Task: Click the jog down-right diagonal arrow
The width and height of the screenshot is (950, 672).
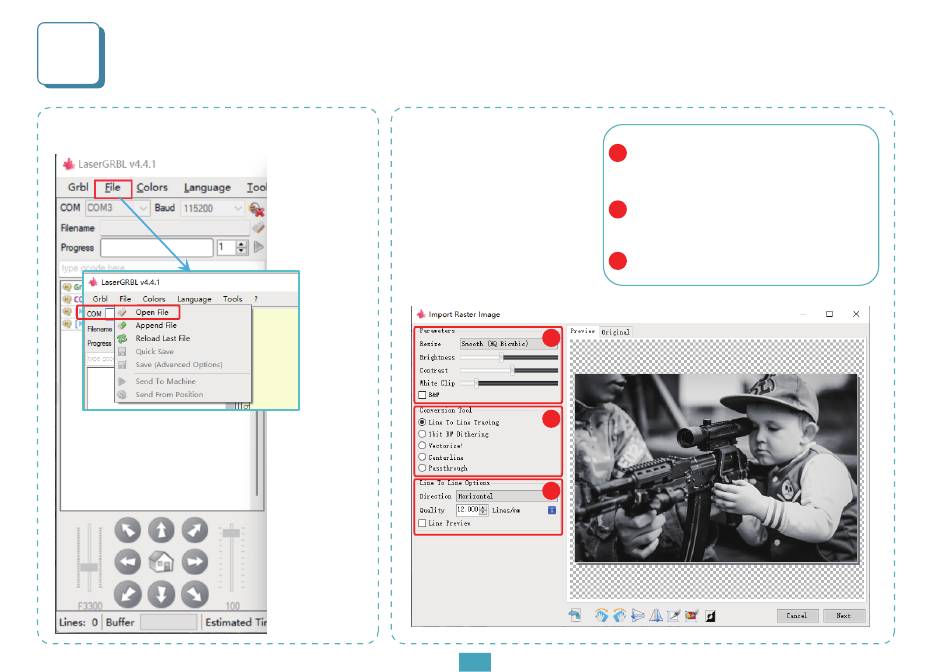Action: (x=194, y=595)
